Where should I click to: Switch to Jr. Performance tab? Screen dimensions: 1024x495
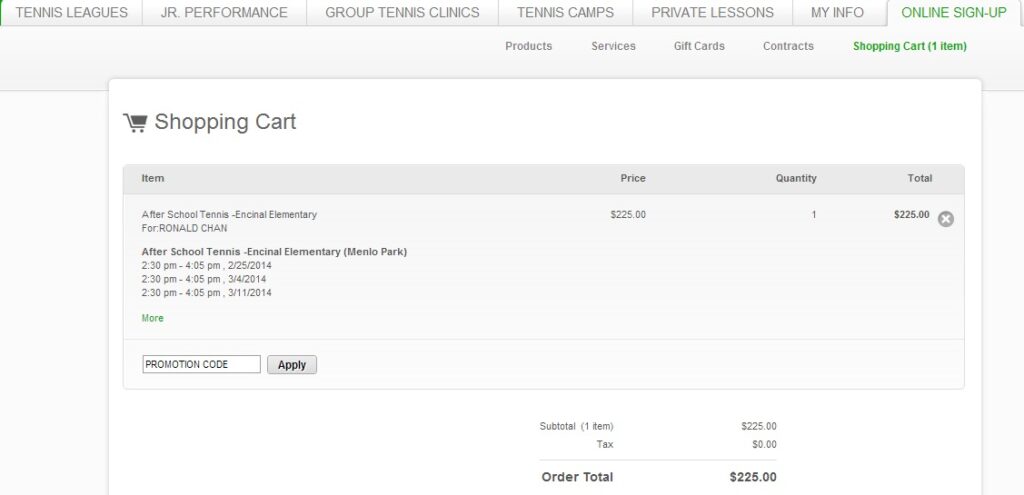224,13
